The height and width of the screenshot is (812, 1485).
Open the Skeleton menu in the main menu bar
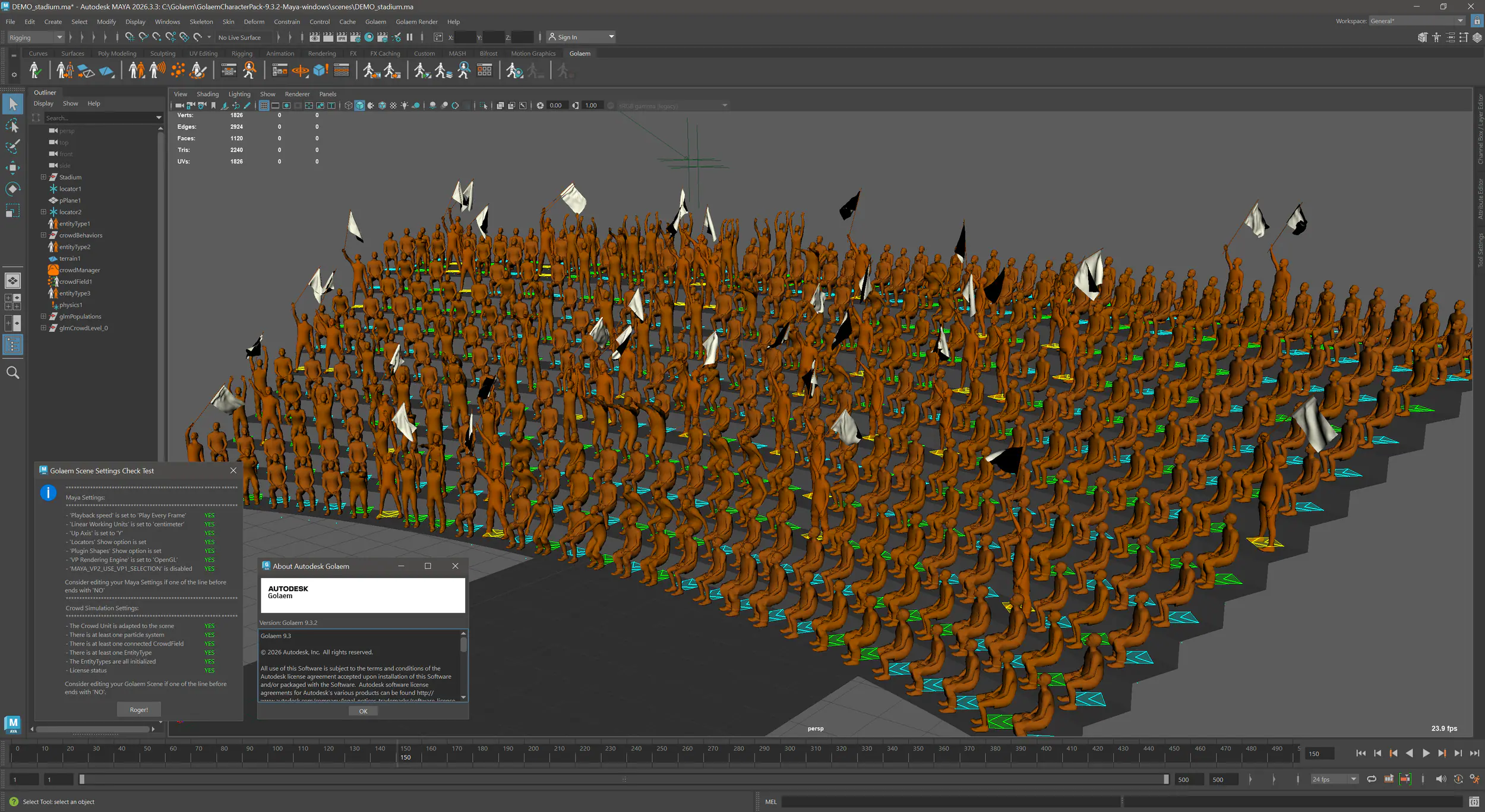click(x=201, y=21)
